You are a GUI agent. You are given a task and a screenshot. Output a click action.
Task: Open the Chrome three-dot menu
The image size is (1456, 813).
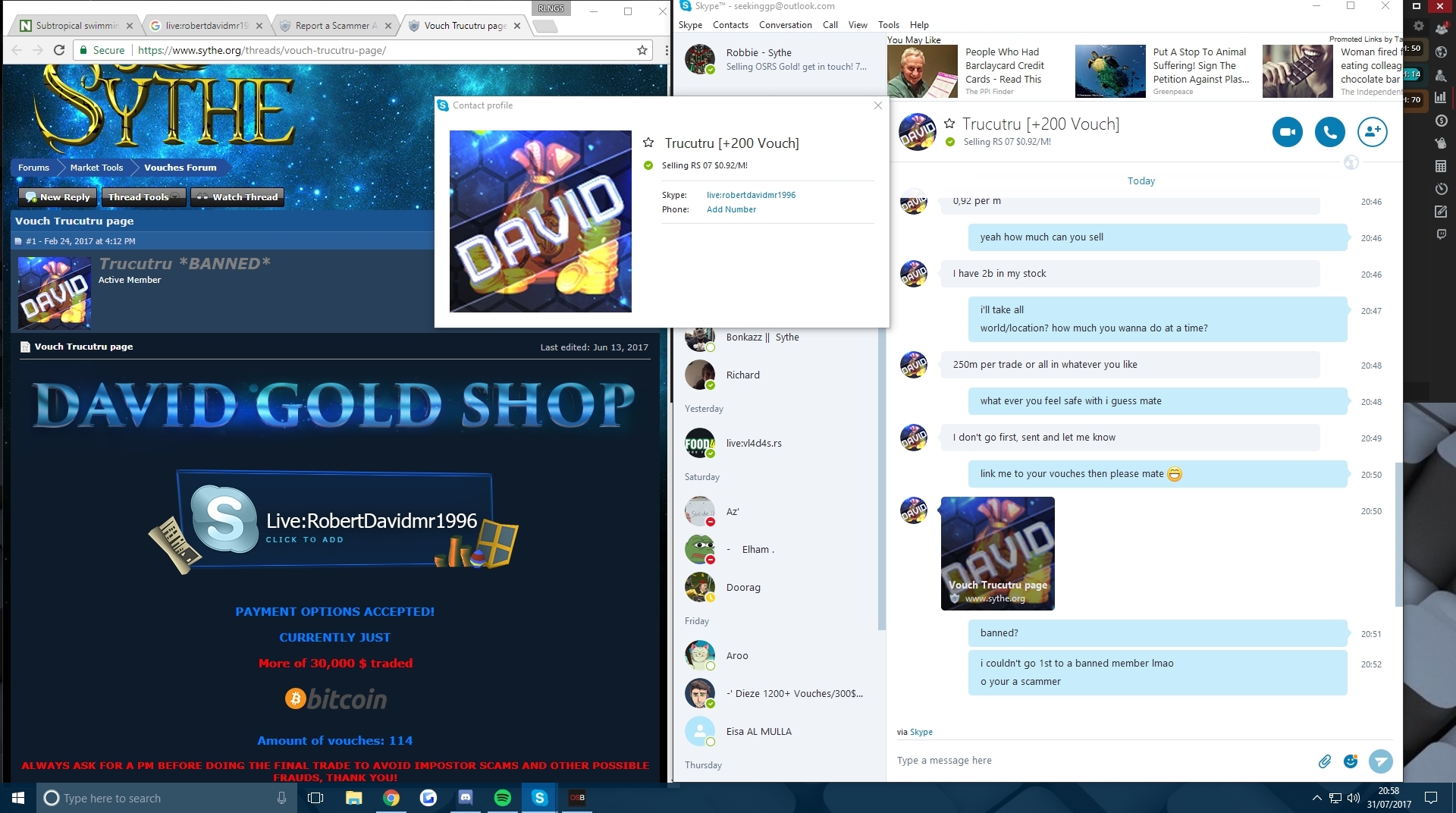666,50
